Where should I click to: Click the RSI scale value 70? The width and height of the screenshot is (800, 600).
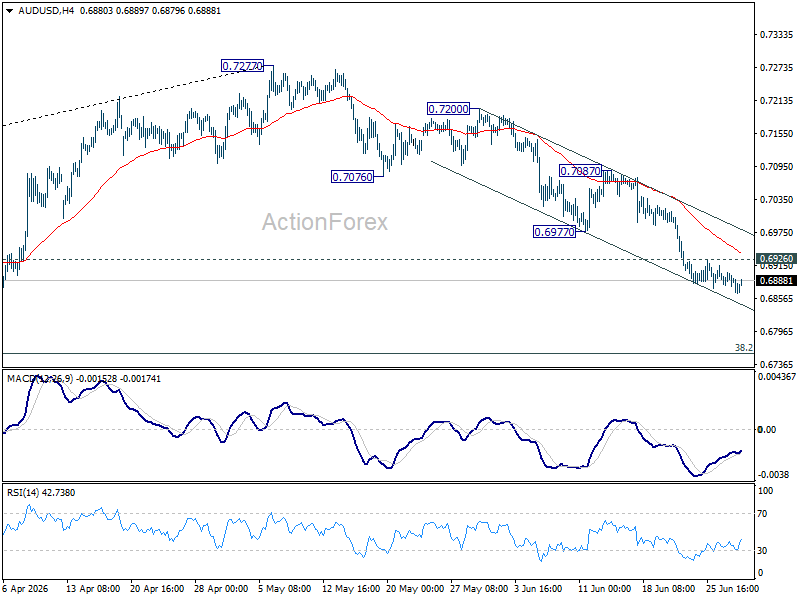tap(762, 514)
